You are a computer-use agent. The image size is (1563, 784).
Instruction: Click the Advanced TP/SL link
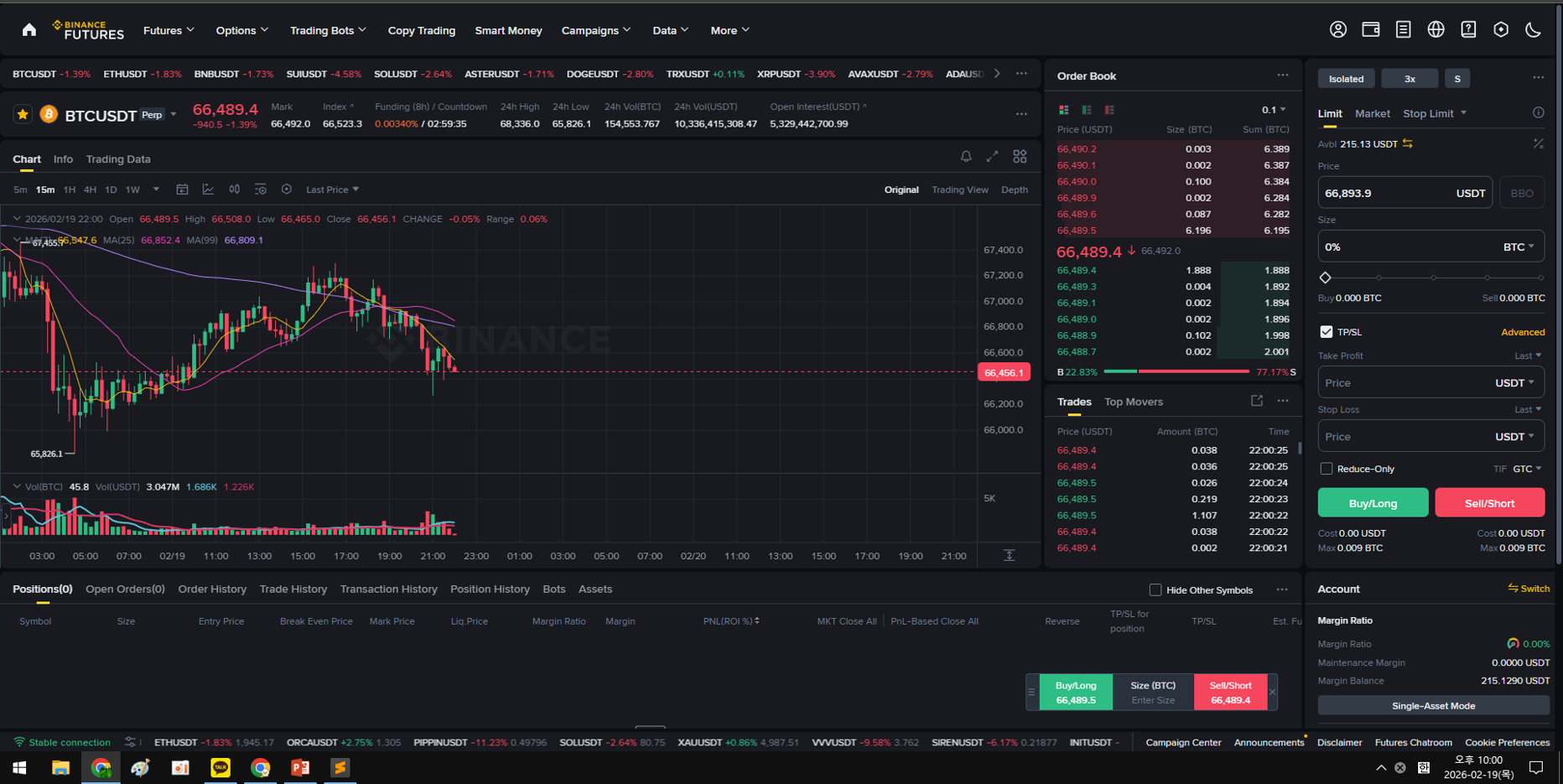1522,332
